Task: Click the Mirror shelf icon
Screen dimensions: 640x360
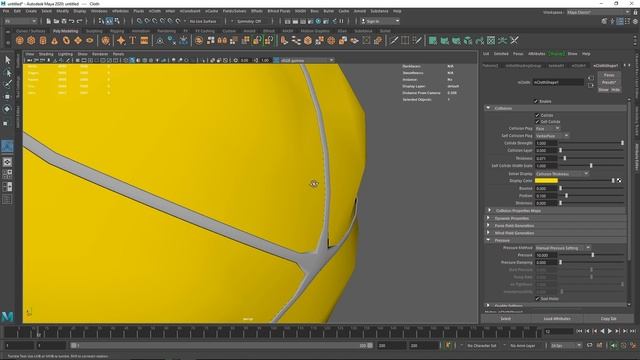Action: (222, 40)
